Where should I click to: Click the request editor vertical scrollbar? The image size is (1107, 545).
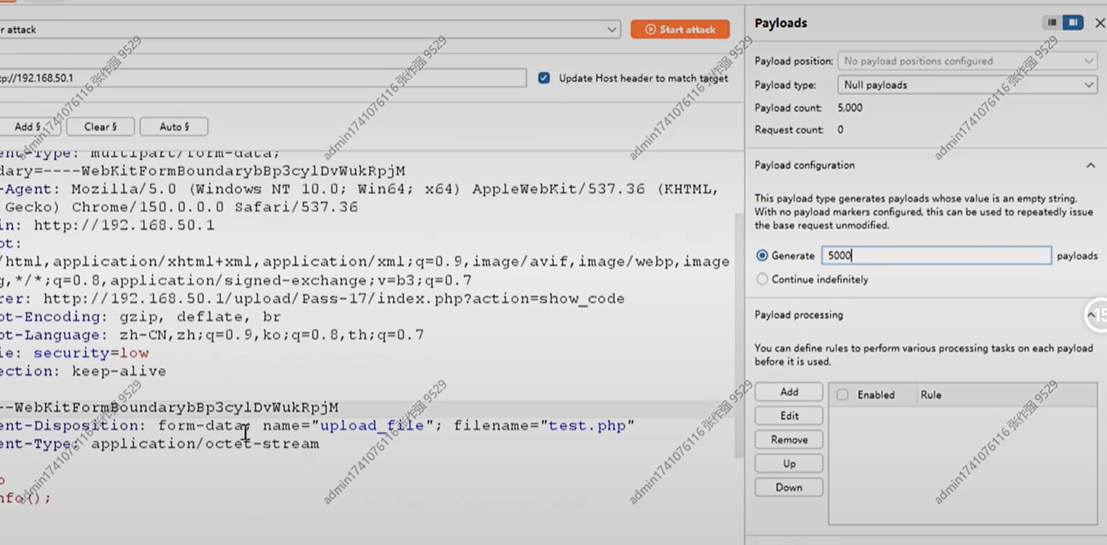(737, 335)
